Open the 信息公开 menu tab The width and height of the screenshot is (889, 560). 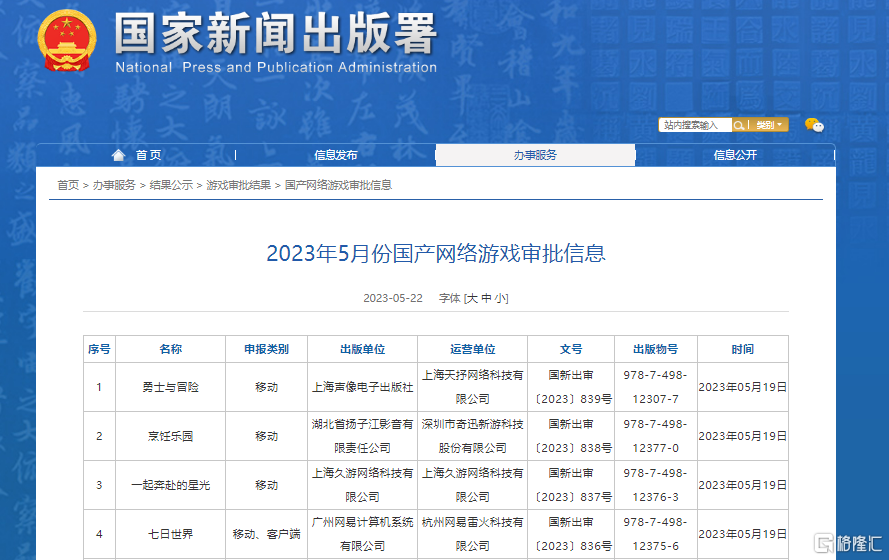tap(735, 155)
